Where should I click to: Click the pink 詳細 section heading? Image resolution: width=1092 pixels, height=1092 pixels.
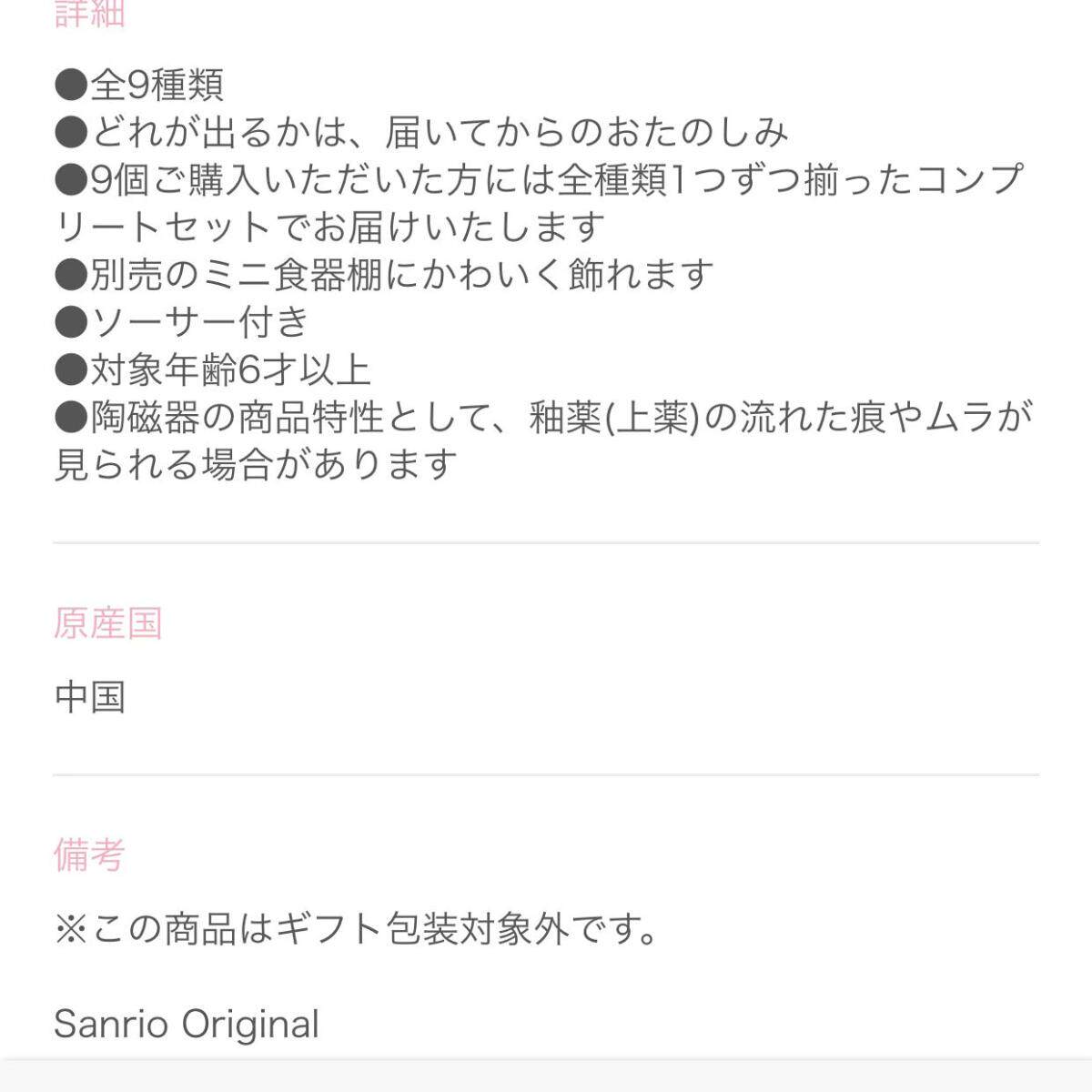click(89, 13)
